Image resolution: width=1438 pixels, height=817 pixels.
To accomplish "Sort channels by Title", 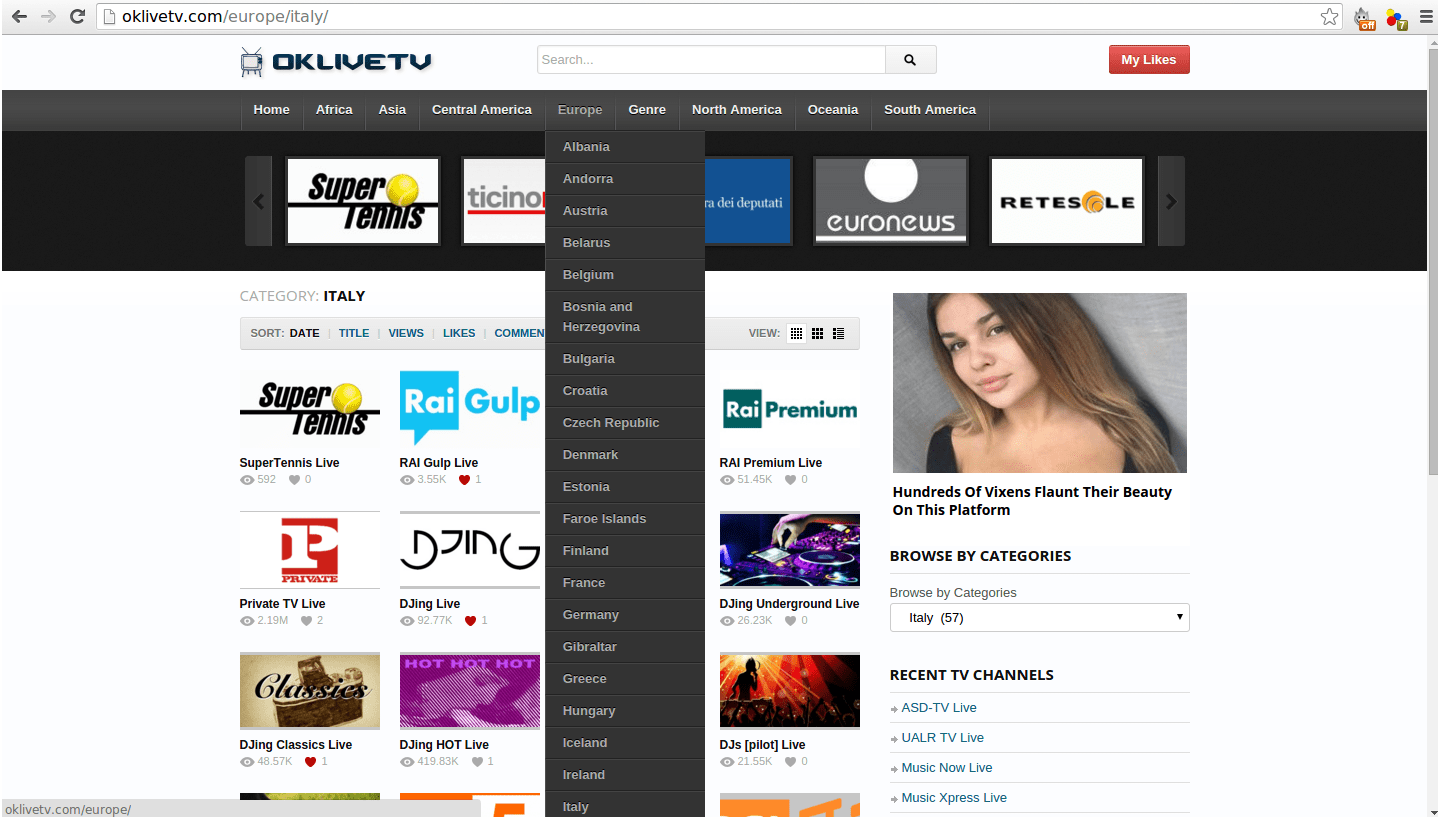I will (x=354, y=333).
